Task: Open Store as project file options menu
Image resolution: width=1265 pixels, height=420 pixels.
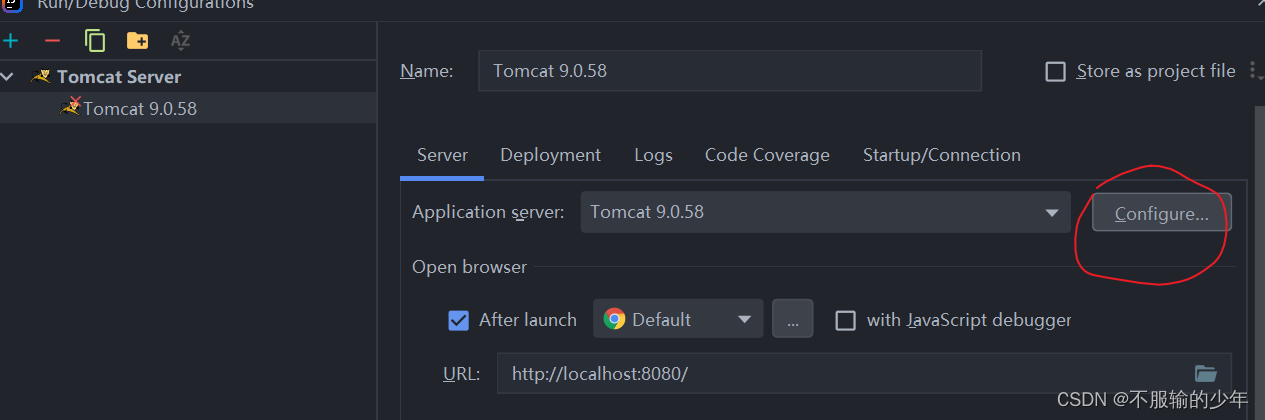Action: pos(1253,71)
